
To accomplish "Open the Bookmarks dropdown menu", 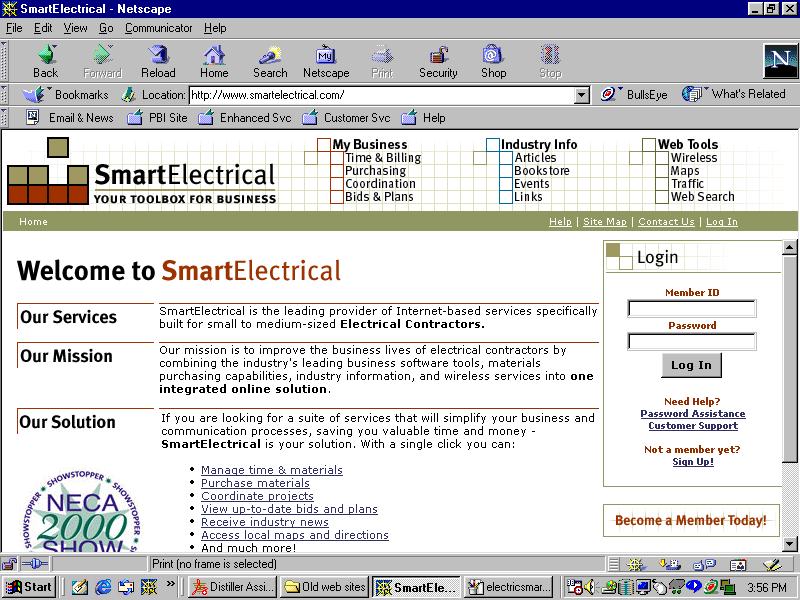I will point(66,94).
